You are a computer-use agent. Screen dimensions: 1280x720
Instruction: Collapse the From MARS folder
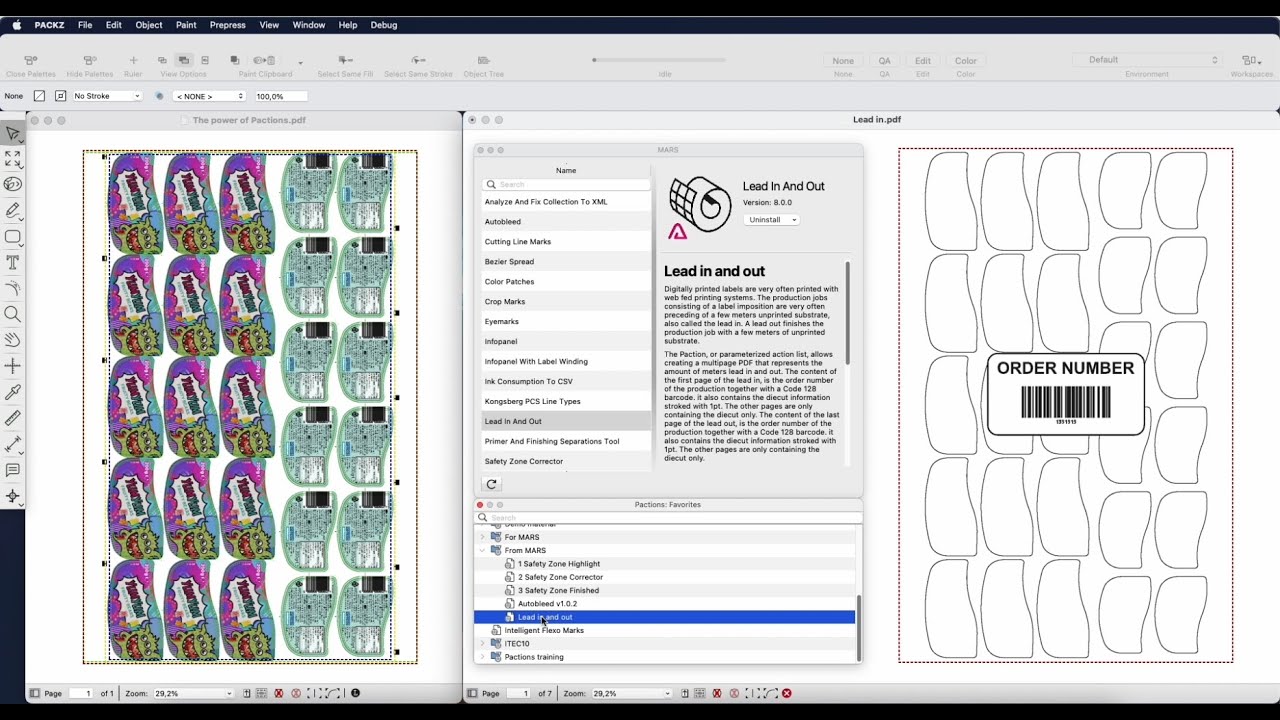point(482,550)
